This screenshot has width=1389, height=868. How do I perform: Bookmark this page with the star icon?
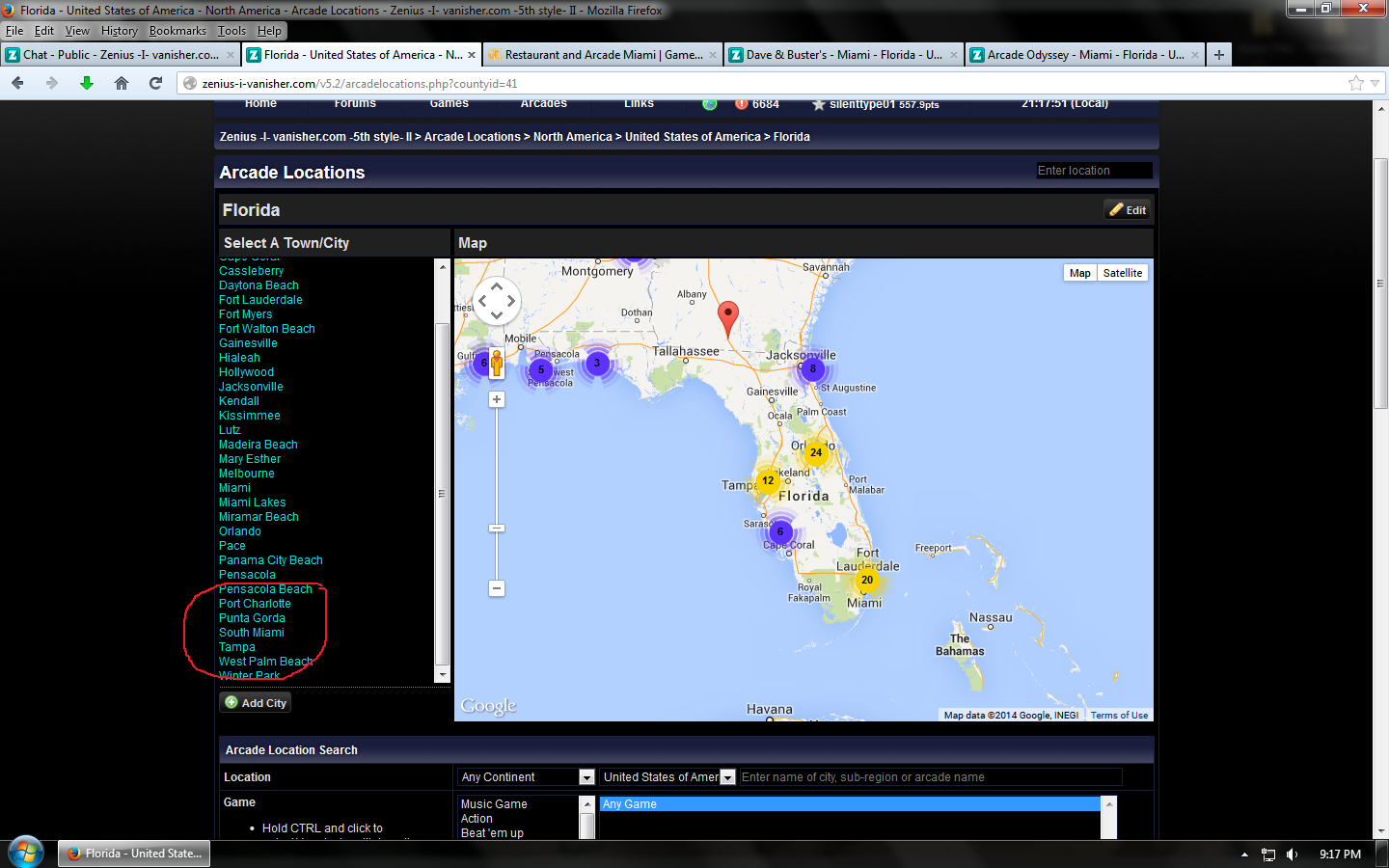1356,83
